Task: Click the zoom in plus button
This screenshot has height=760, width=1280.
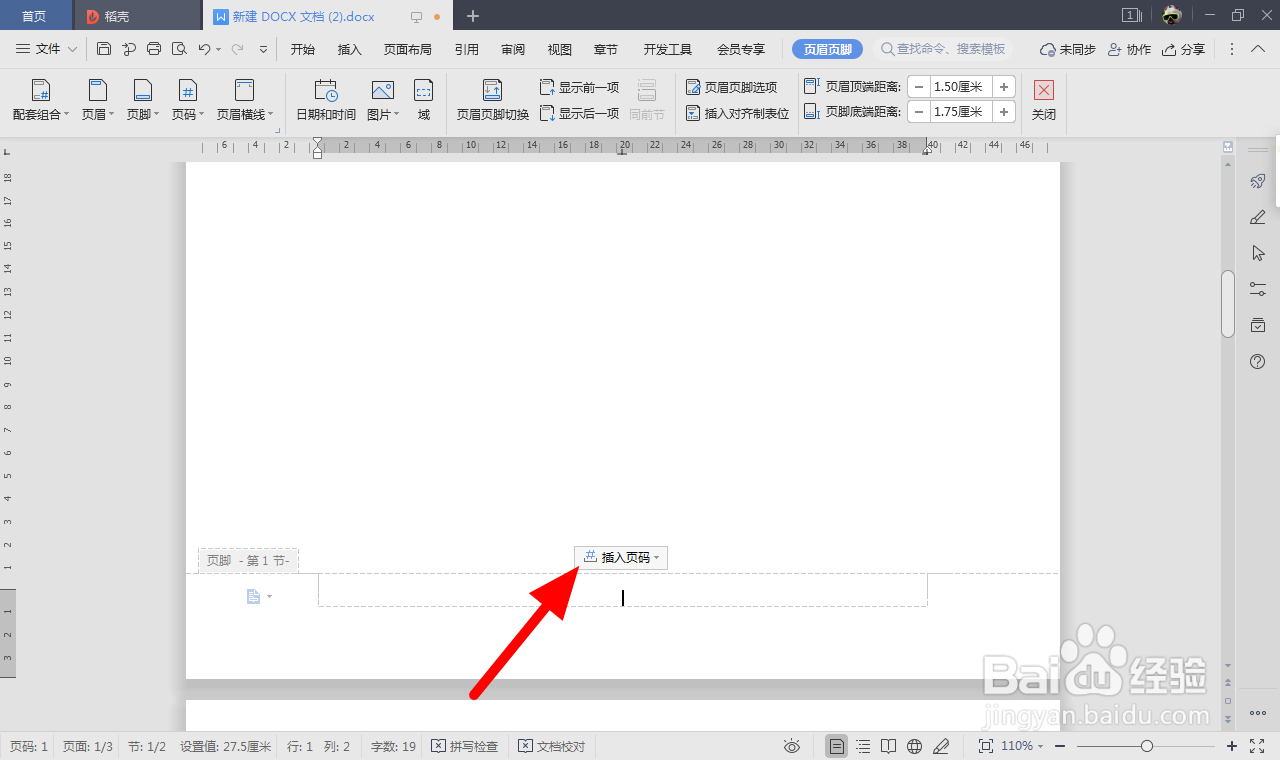Action: [1232, 746]
